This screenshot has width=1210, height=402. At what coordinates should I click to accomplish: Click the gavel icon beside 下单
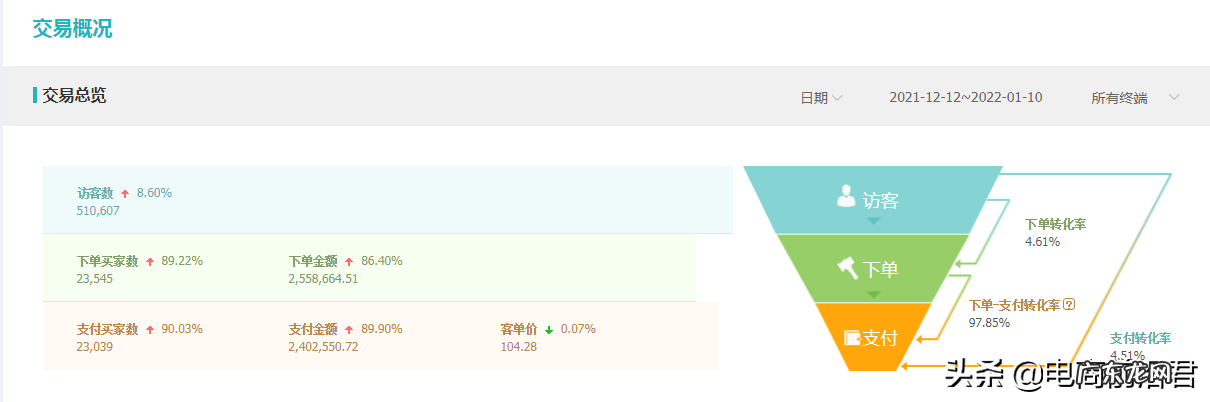coord(848,267)
